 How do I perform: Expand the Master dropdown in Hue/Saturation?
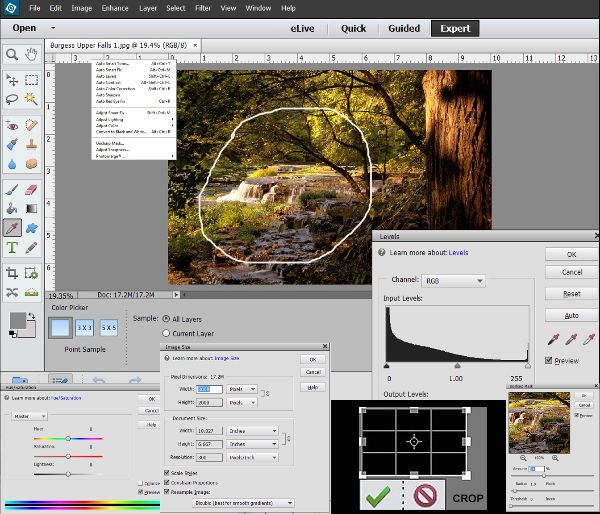tap(29, 416)
